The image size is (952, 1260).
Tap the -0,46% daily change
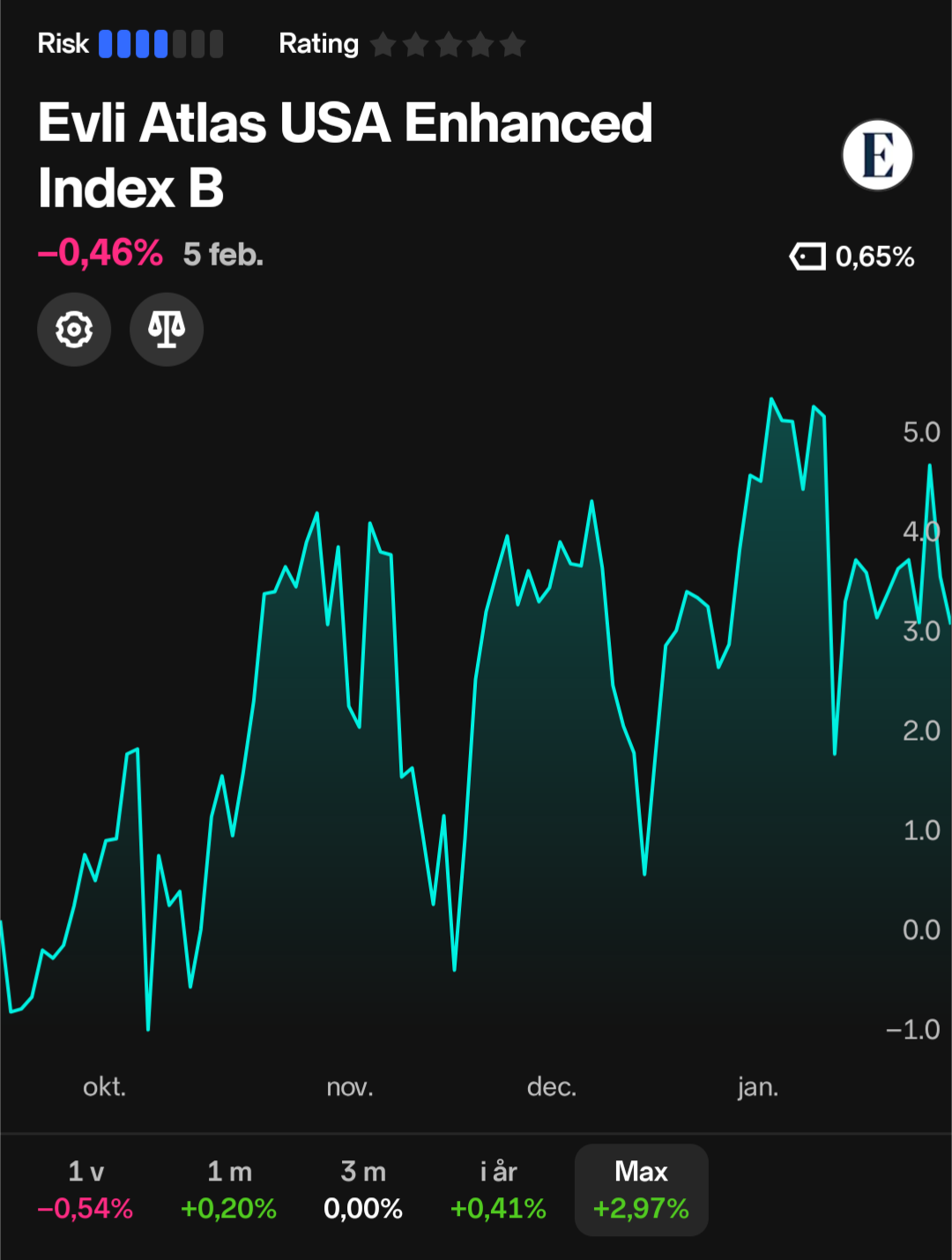tap(100, 253)
